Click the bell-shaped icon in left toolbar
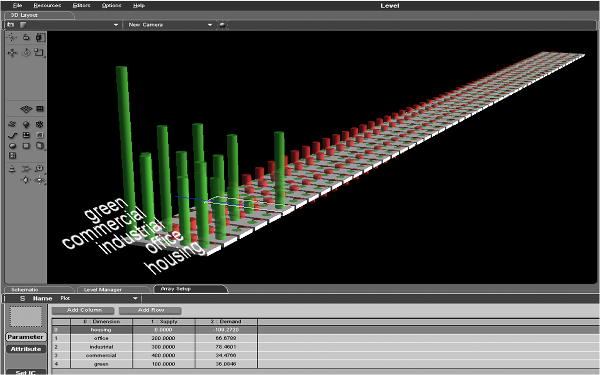Image resolution: width=600 pixels, height=375 pixels. point(12,169)
